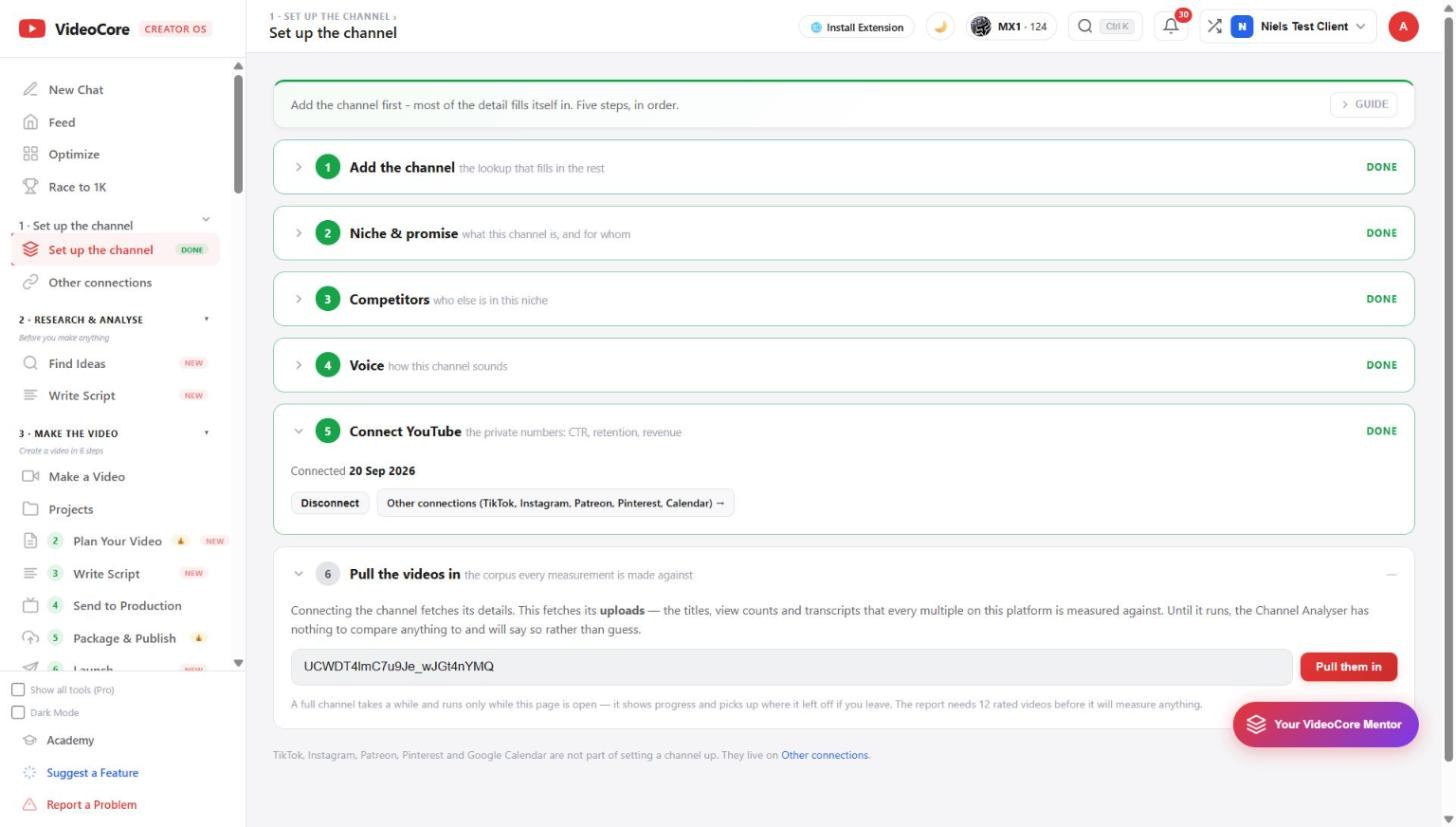The height and width of the screenshot is (827, 1456).
Task: Open the Guide button
Action: pos(1363,104)
